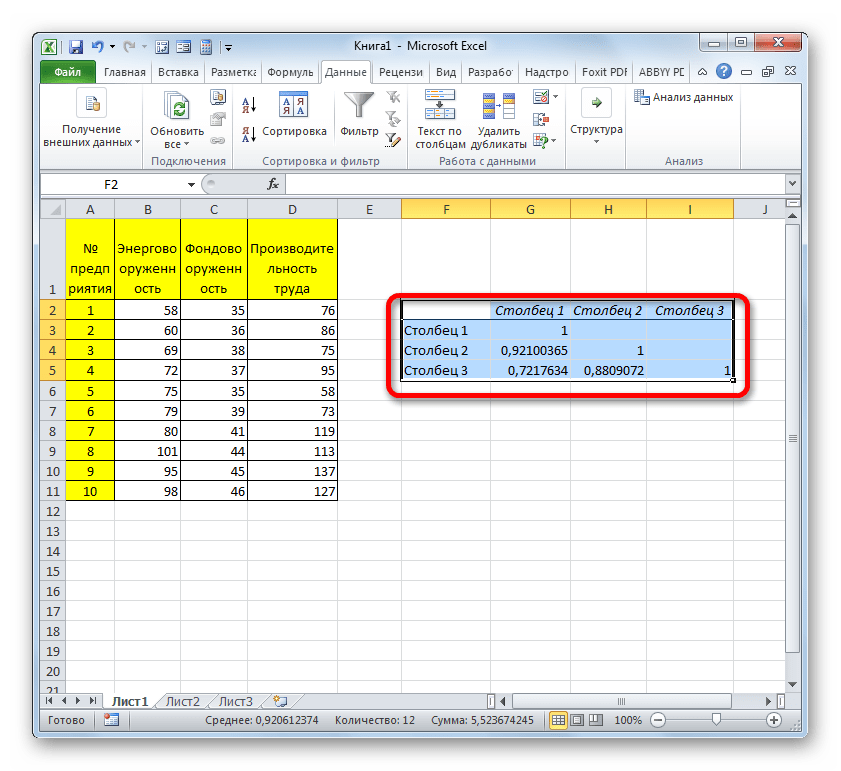
Task: Switch to the Формулы tab
Action: click(290, 72)
